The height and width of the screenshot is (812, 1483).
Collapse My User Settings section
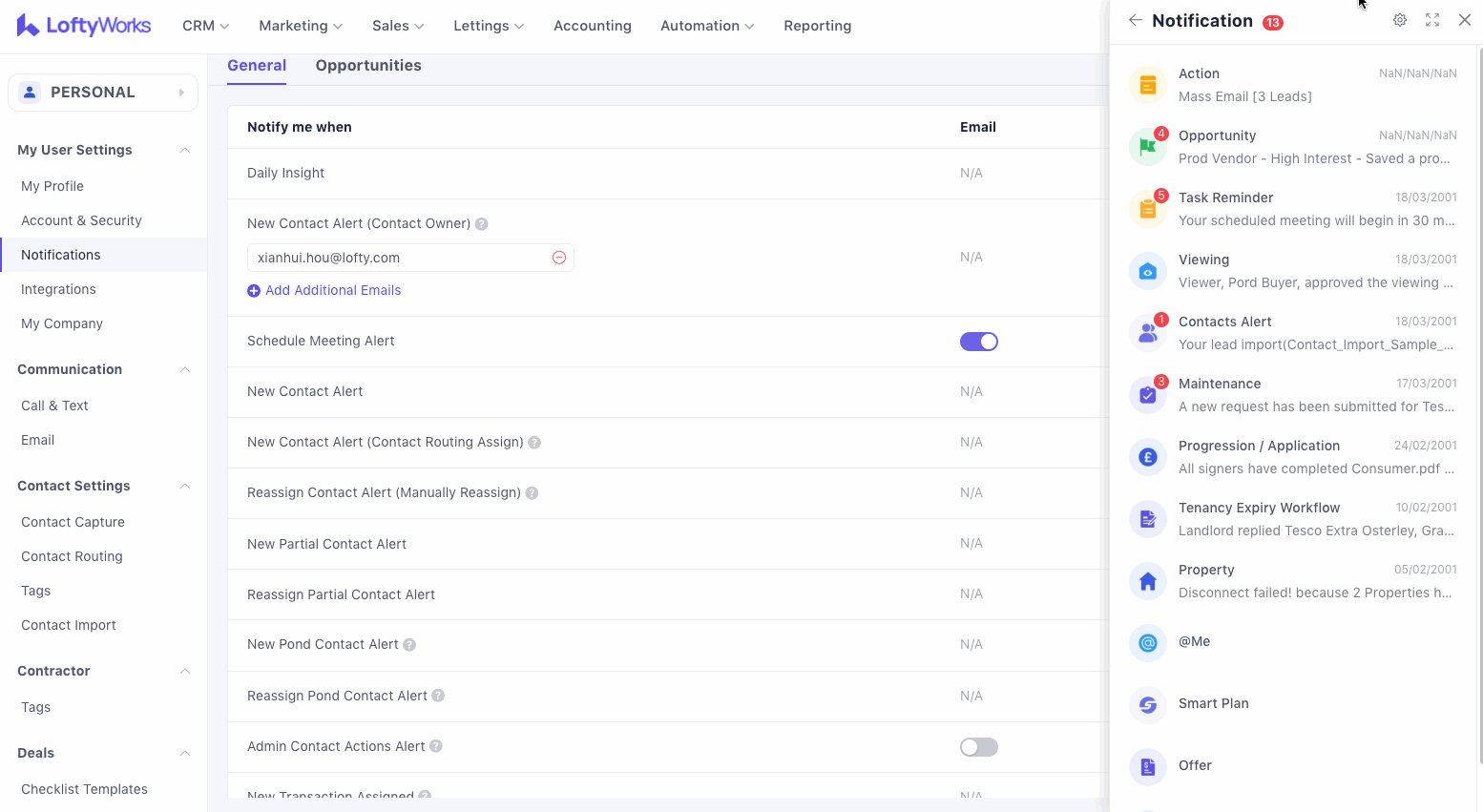click(x=185, y=150)
